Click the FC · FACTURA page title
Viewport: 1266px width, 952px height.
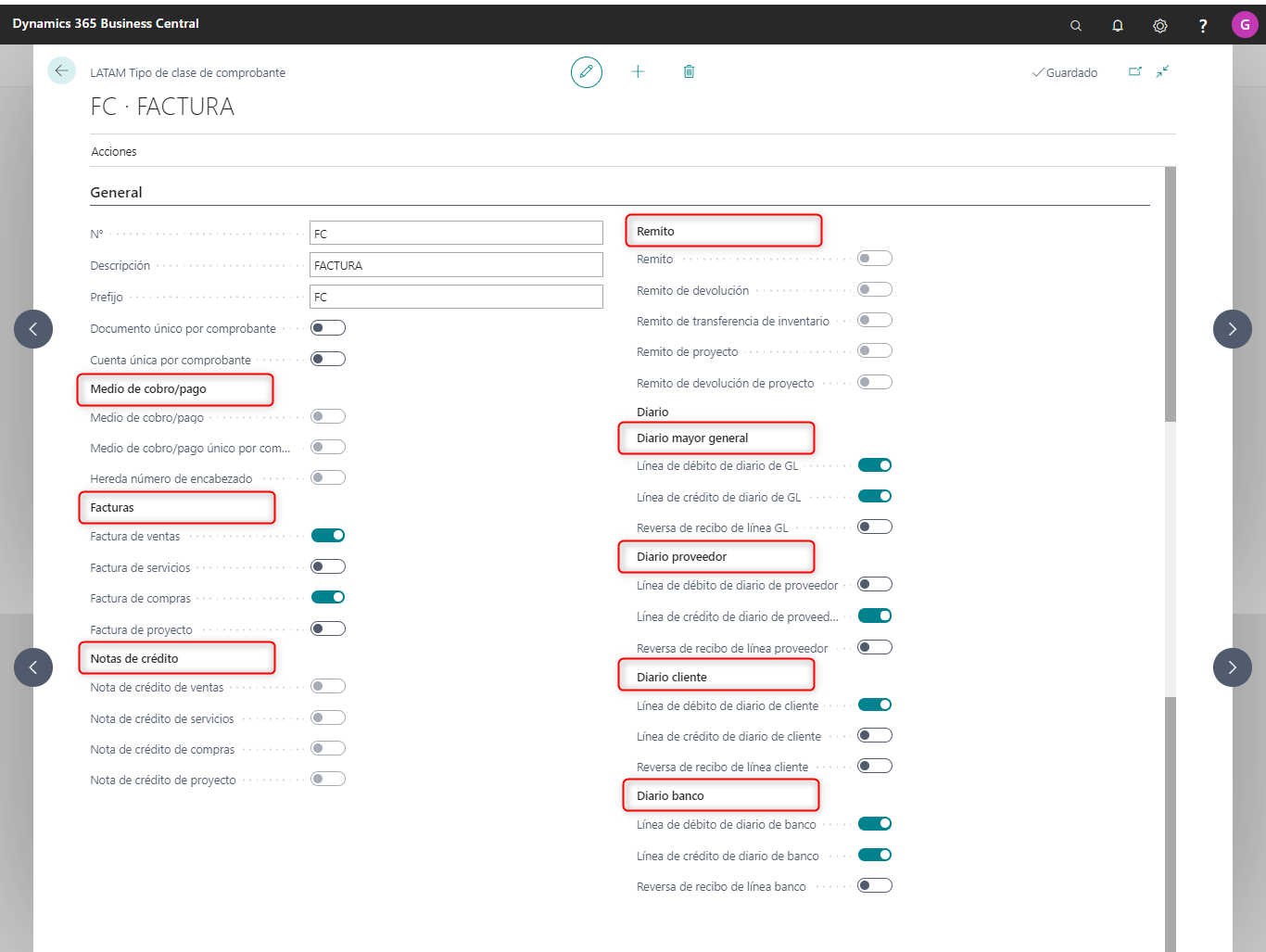coord(162,107)
